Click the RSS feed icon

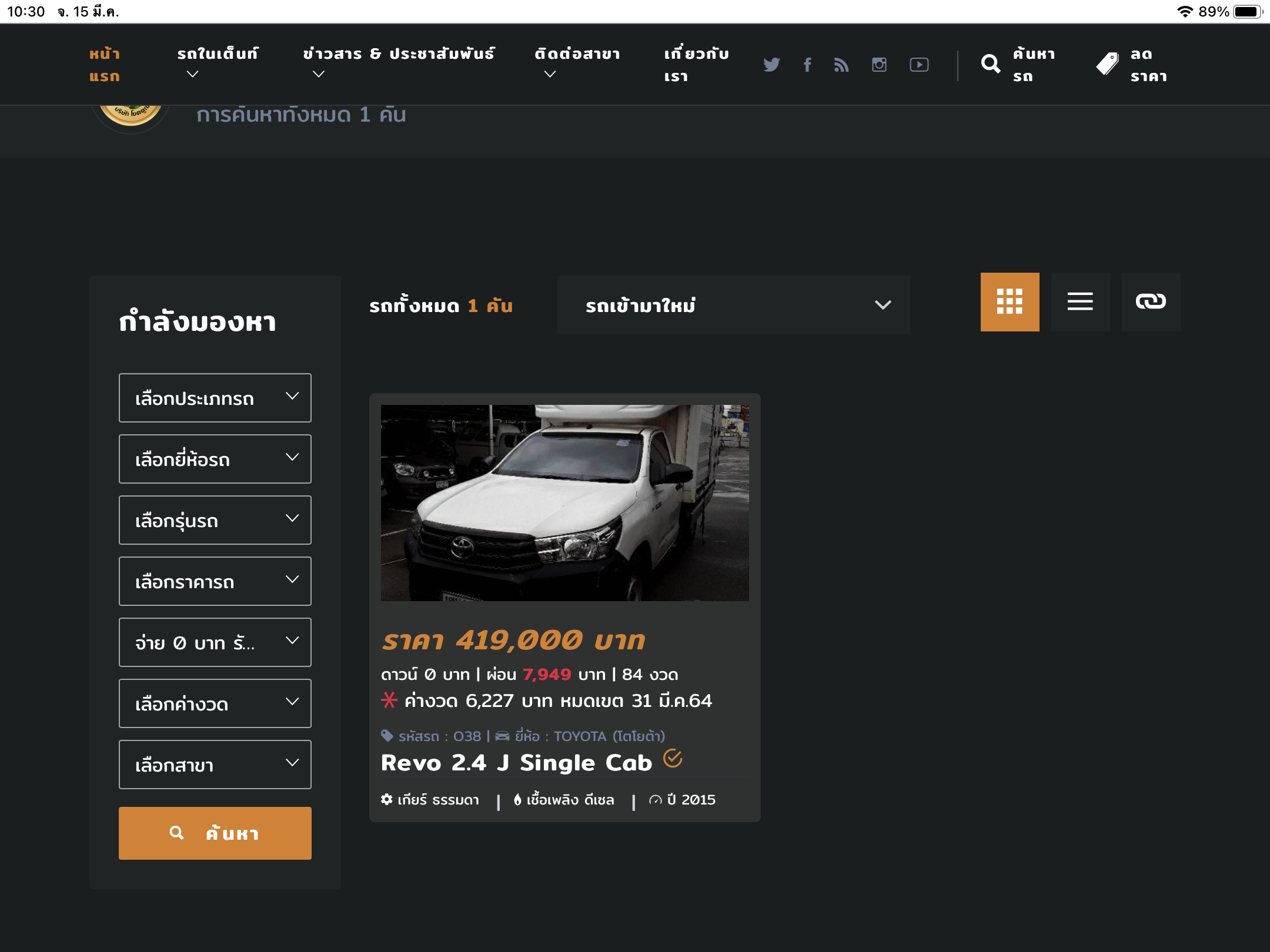(841, 65)
